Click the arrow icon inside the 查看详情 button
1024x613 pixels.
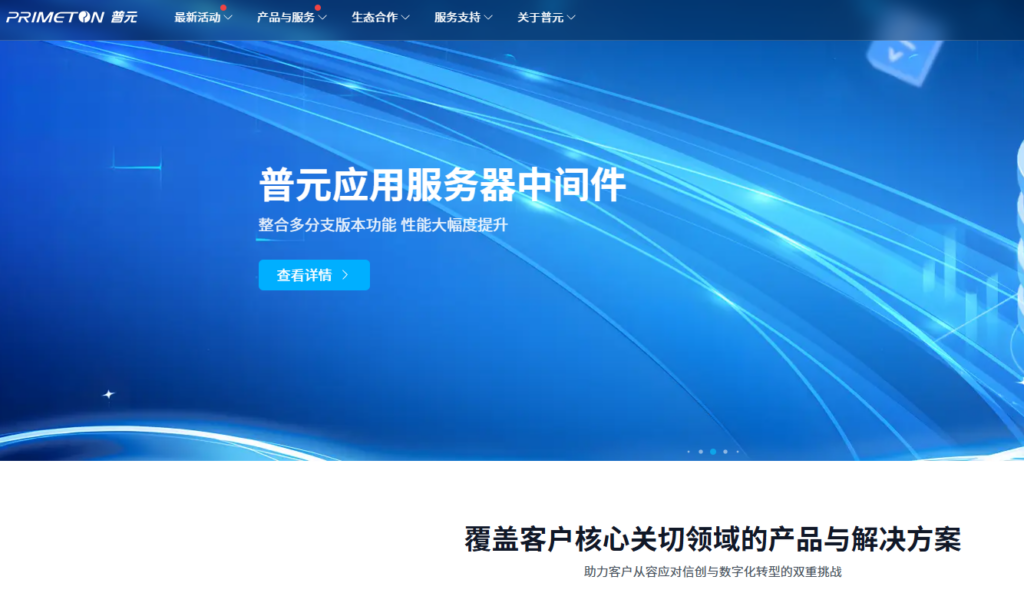point(343,275)
